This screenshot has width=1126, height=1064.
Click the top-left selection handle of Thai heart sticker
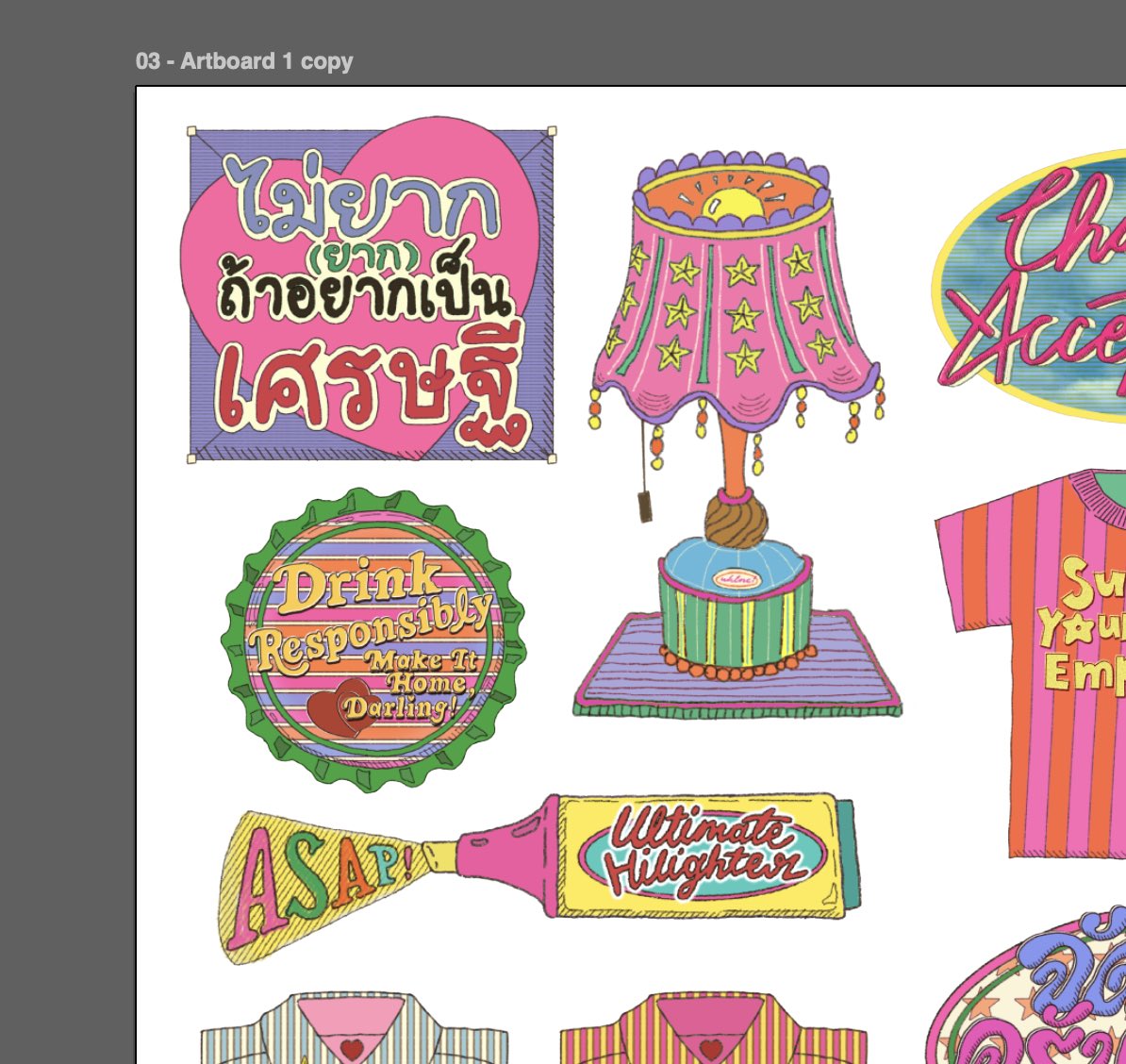click(191, 131)
